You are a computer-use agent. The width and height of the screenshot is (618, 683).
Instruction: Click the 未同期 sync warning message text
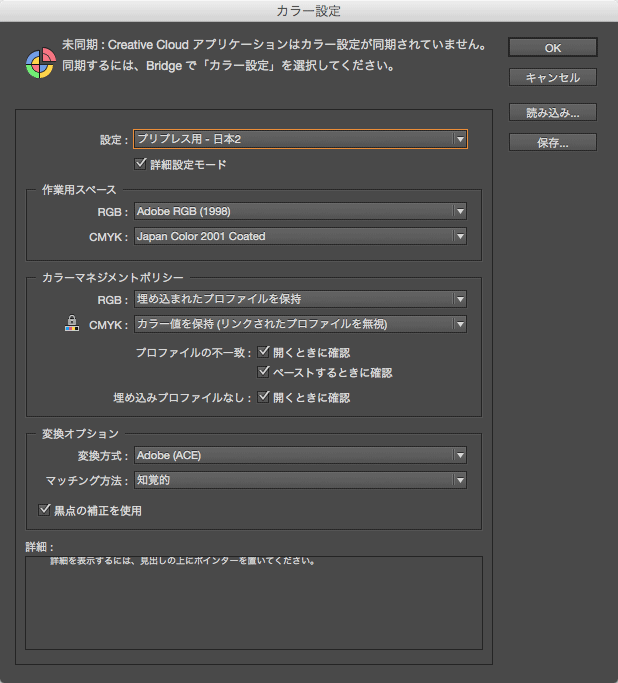point(274,55)
